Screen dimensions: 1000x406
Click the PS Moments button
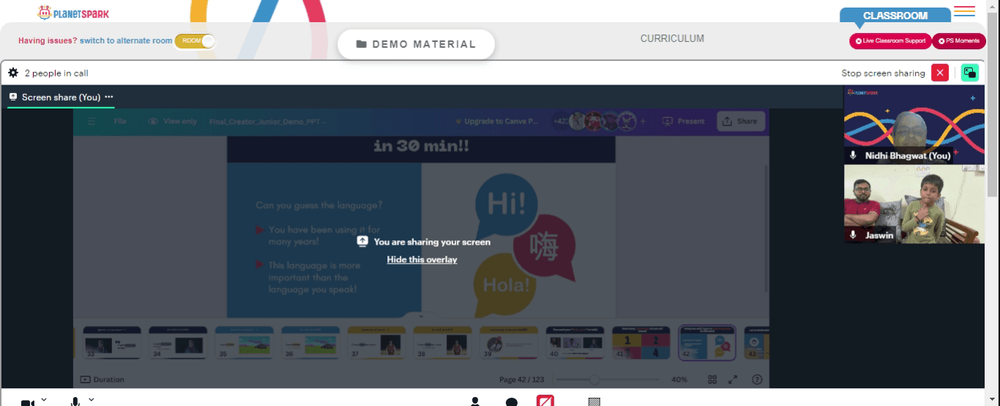(959, 41)
